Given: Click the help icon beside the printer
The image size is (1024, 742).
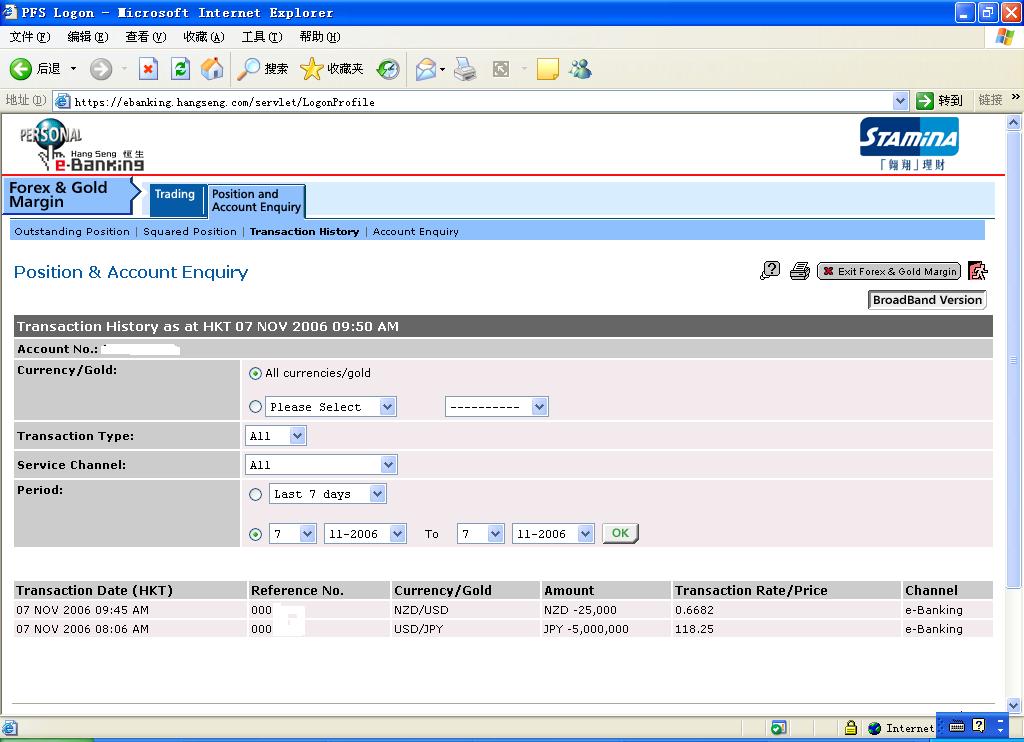Looking at the screenshot, I should coord(770,270).
